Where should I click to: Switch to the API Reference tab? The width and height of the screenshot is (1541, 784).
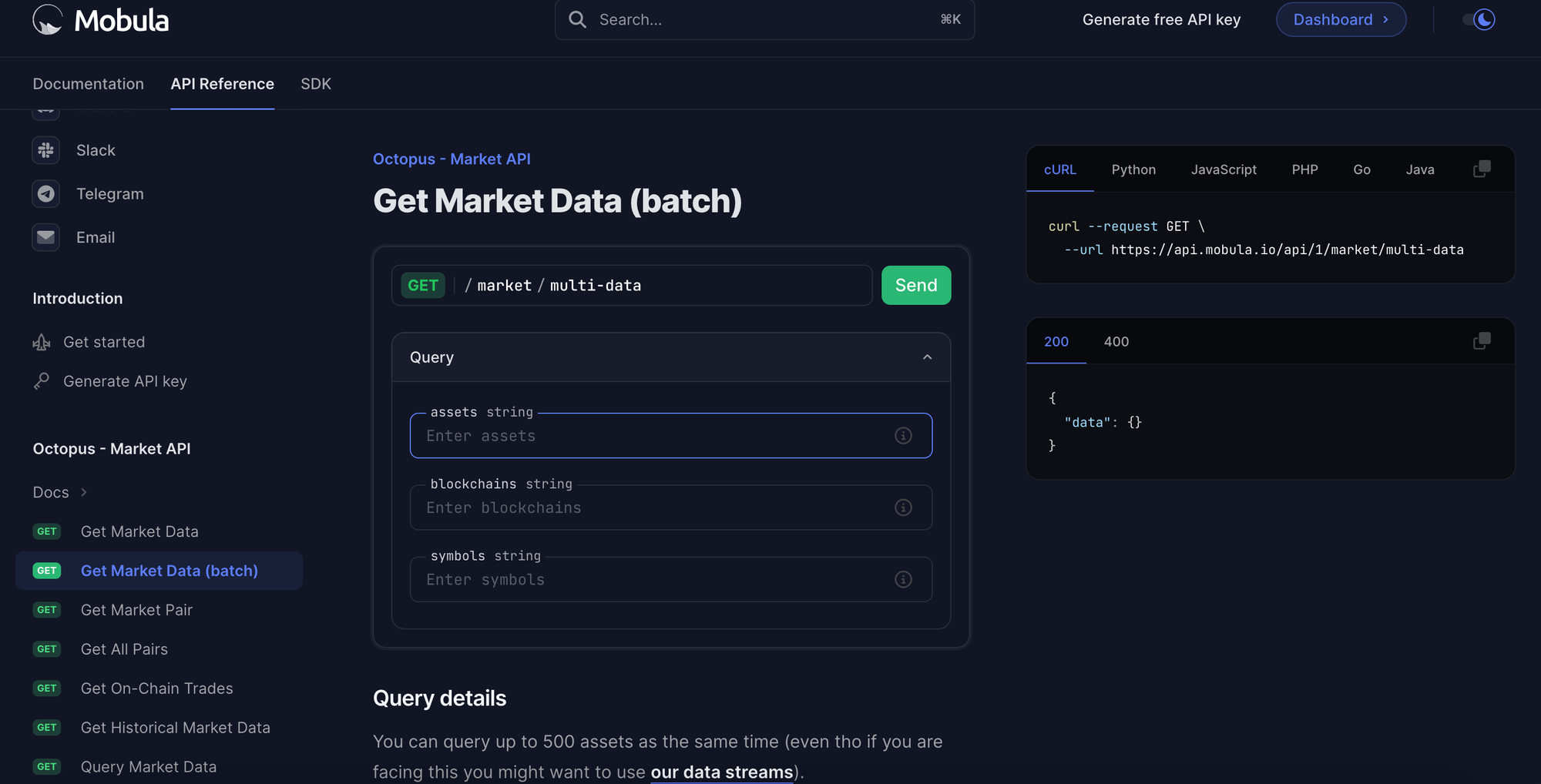pos(223,84)
